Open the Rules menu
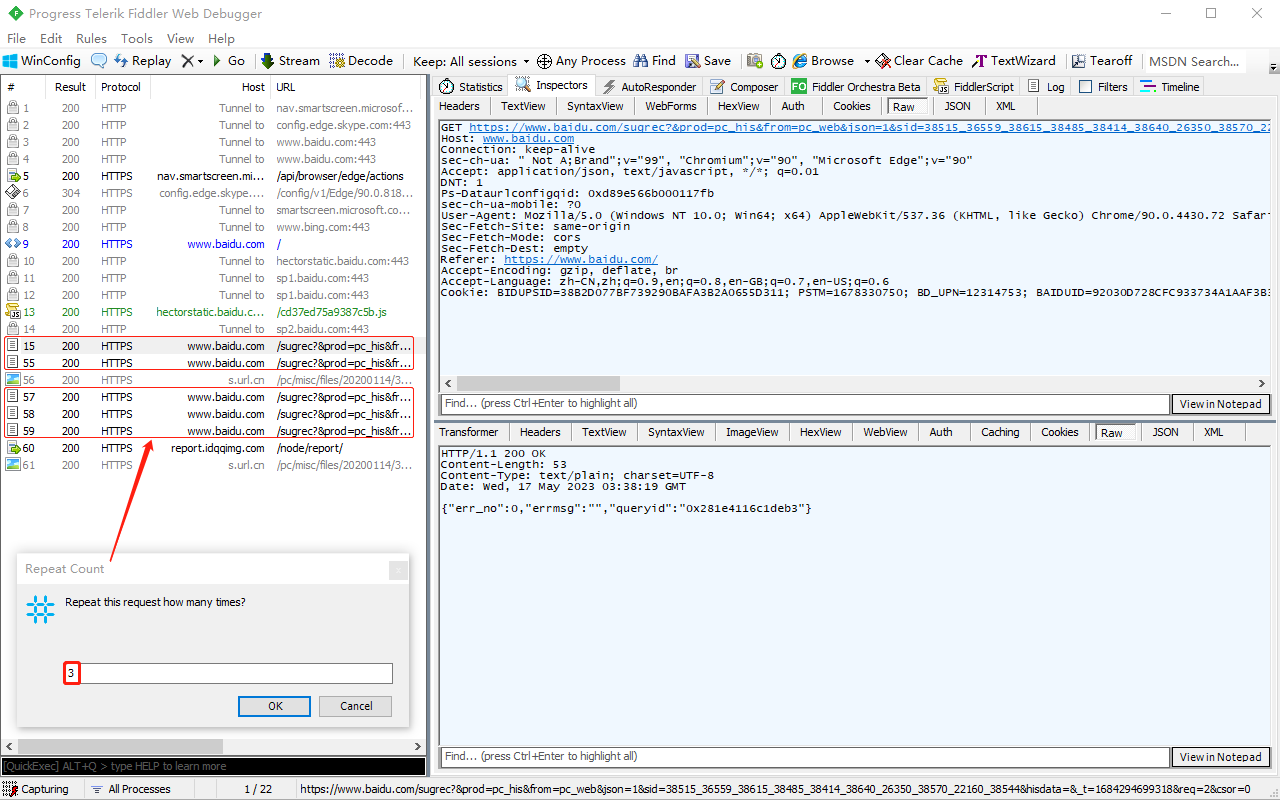The width and height of the screenshot is (1280, 800). [91, 38]
